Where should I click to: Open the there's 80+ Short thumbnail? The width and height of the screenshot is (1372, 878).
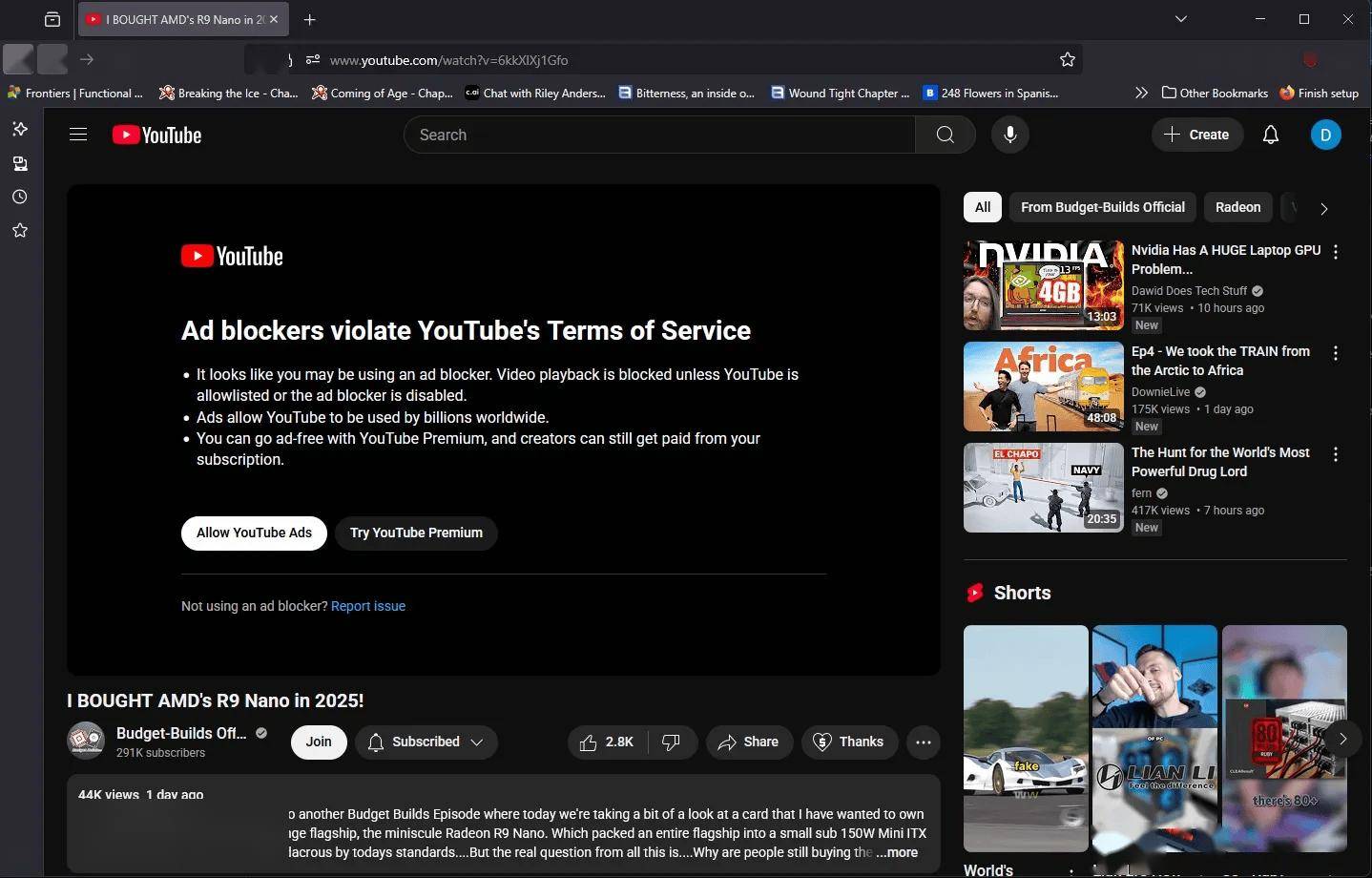click(x=1284, y=739)
